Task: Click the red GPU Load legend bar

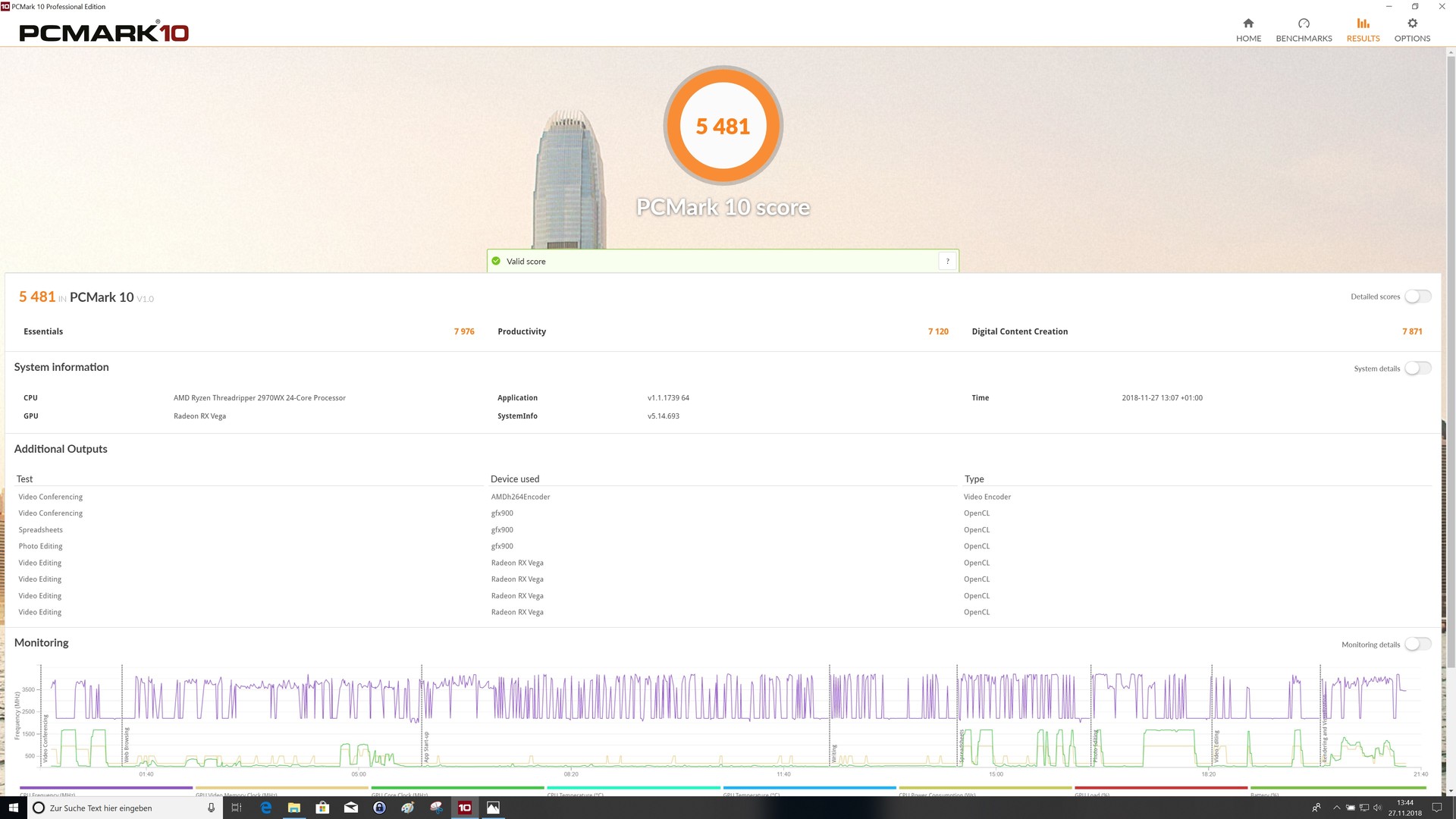Action: pos(1161,788)
